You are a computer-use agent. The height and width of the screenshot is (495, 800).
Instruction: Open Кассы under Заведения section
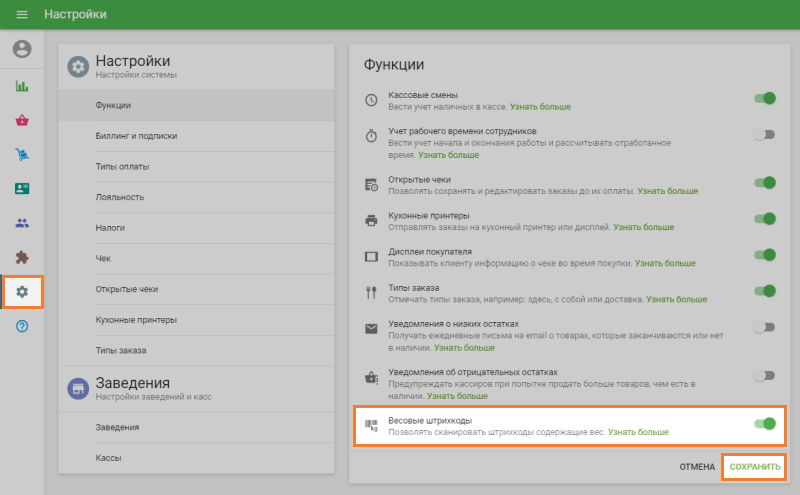[x=109, y=458]
